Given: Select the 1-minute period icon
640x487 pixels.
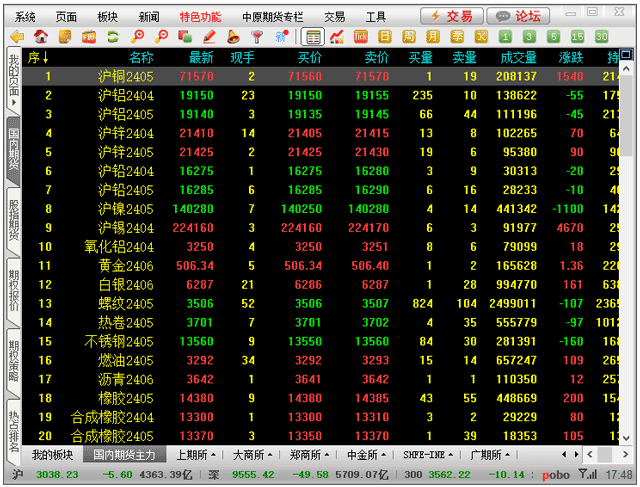Looking at the screenshot, I should [x=505, y=37].
